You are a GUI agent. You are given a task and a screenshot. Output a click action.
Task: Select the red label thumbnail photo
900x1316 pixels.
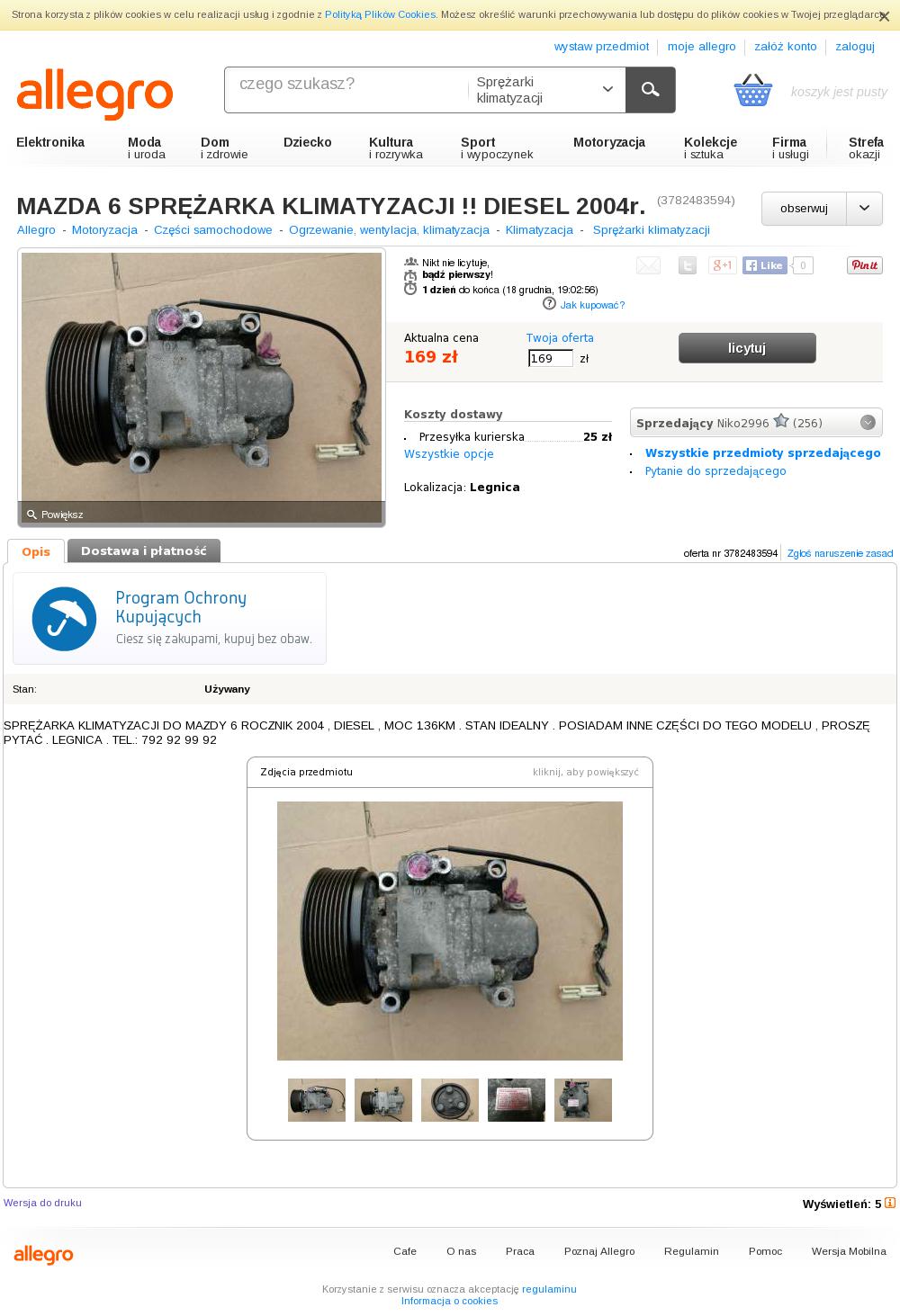click(x=517, y=1100)
